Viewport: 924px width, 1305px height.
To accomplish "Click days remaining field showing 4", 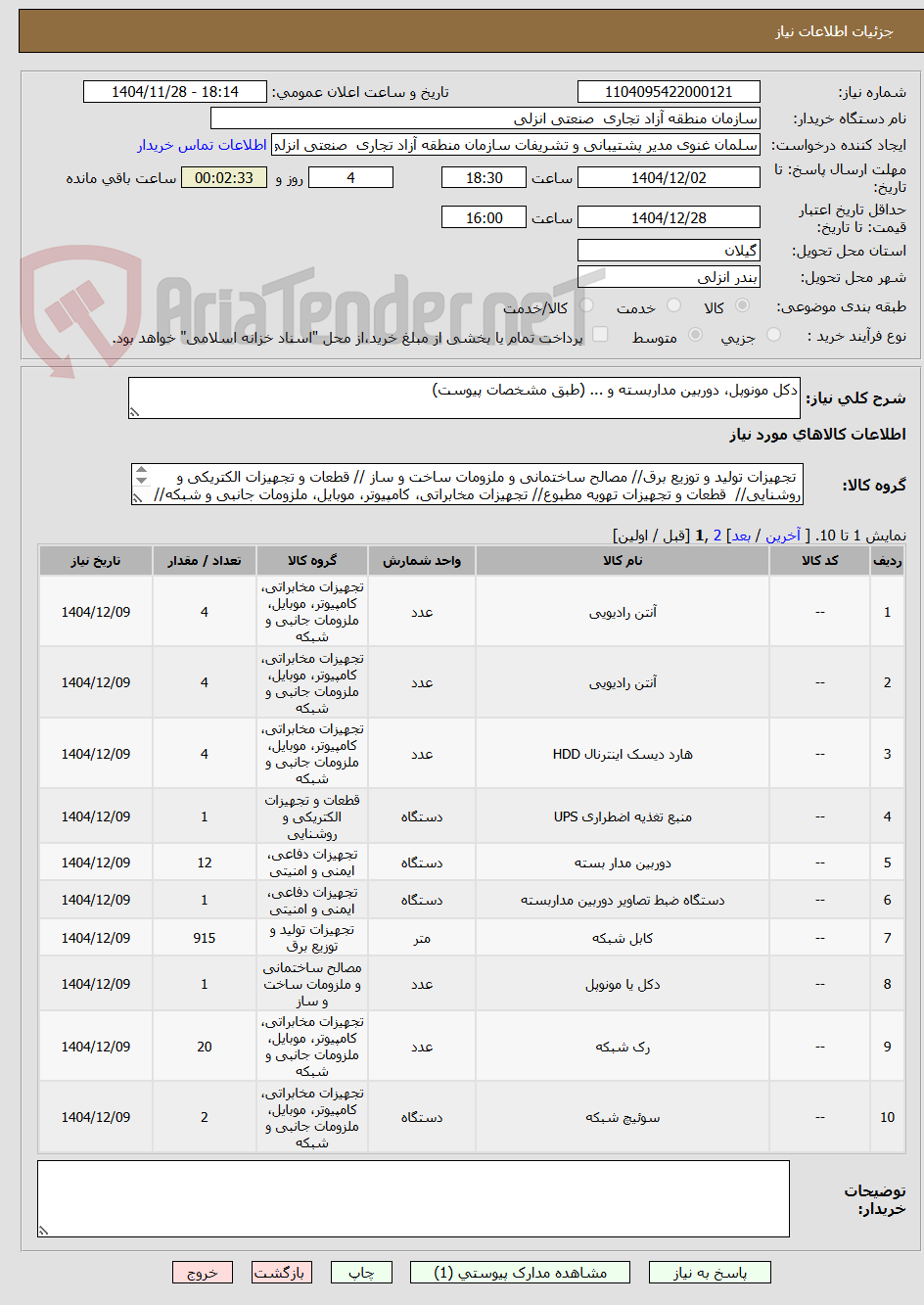I will (350, 178).
